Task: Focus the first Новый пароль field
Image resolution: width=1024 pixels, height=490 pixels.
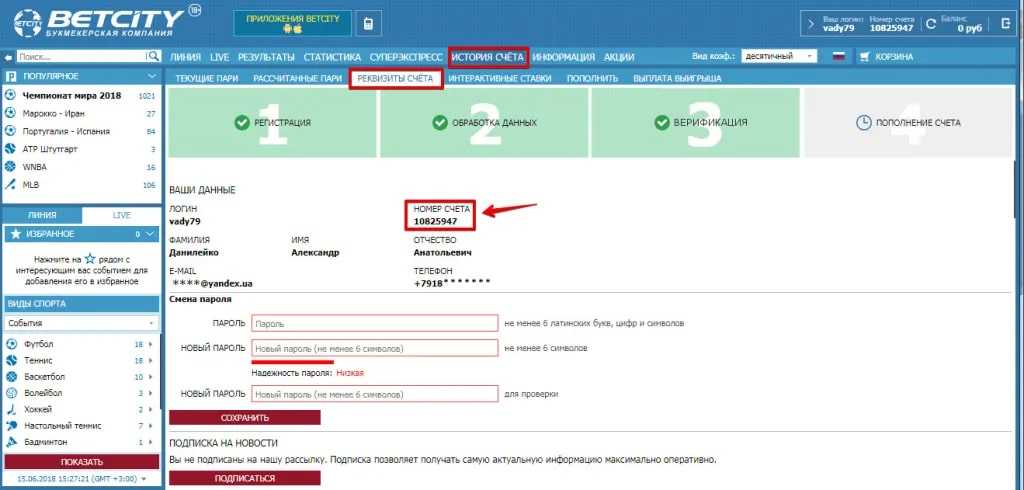Action: pos(375,348)
